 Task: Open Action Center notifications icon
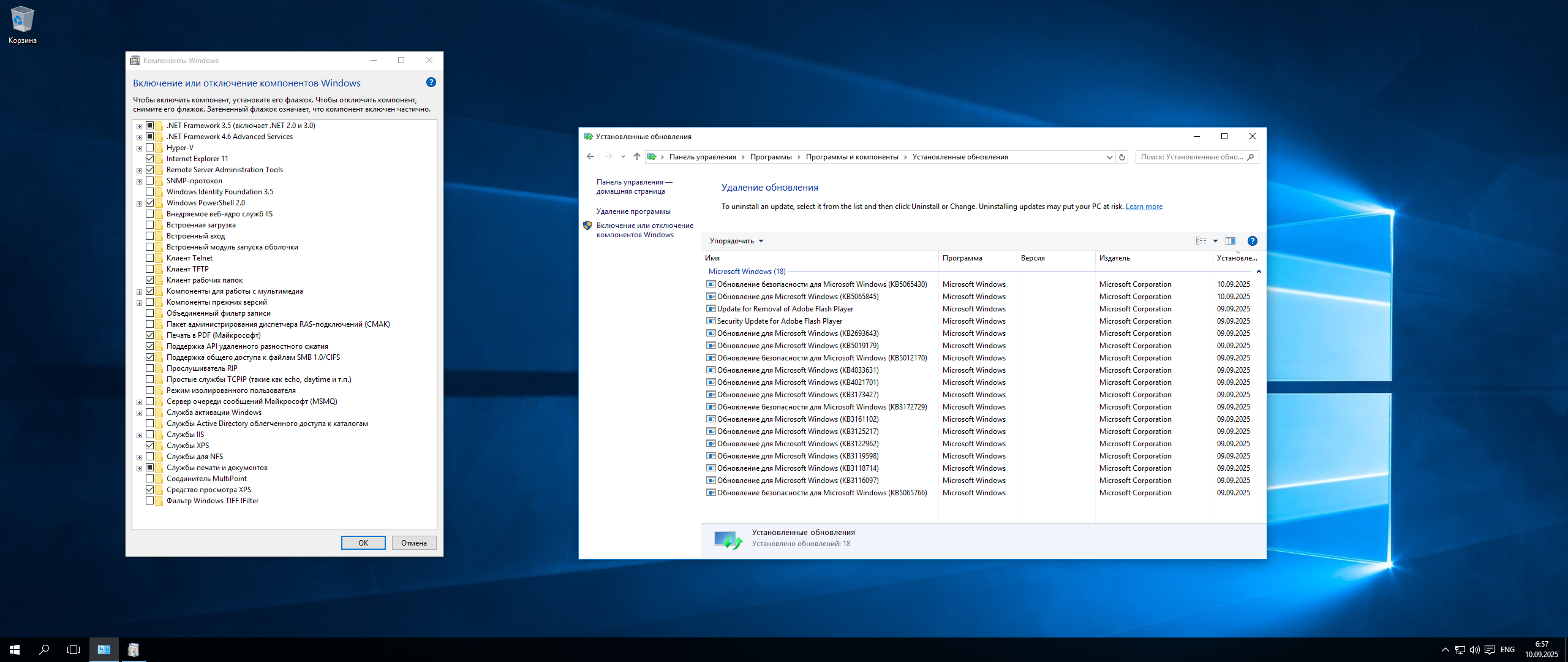pyautogui.click(x=1490, y=650)
